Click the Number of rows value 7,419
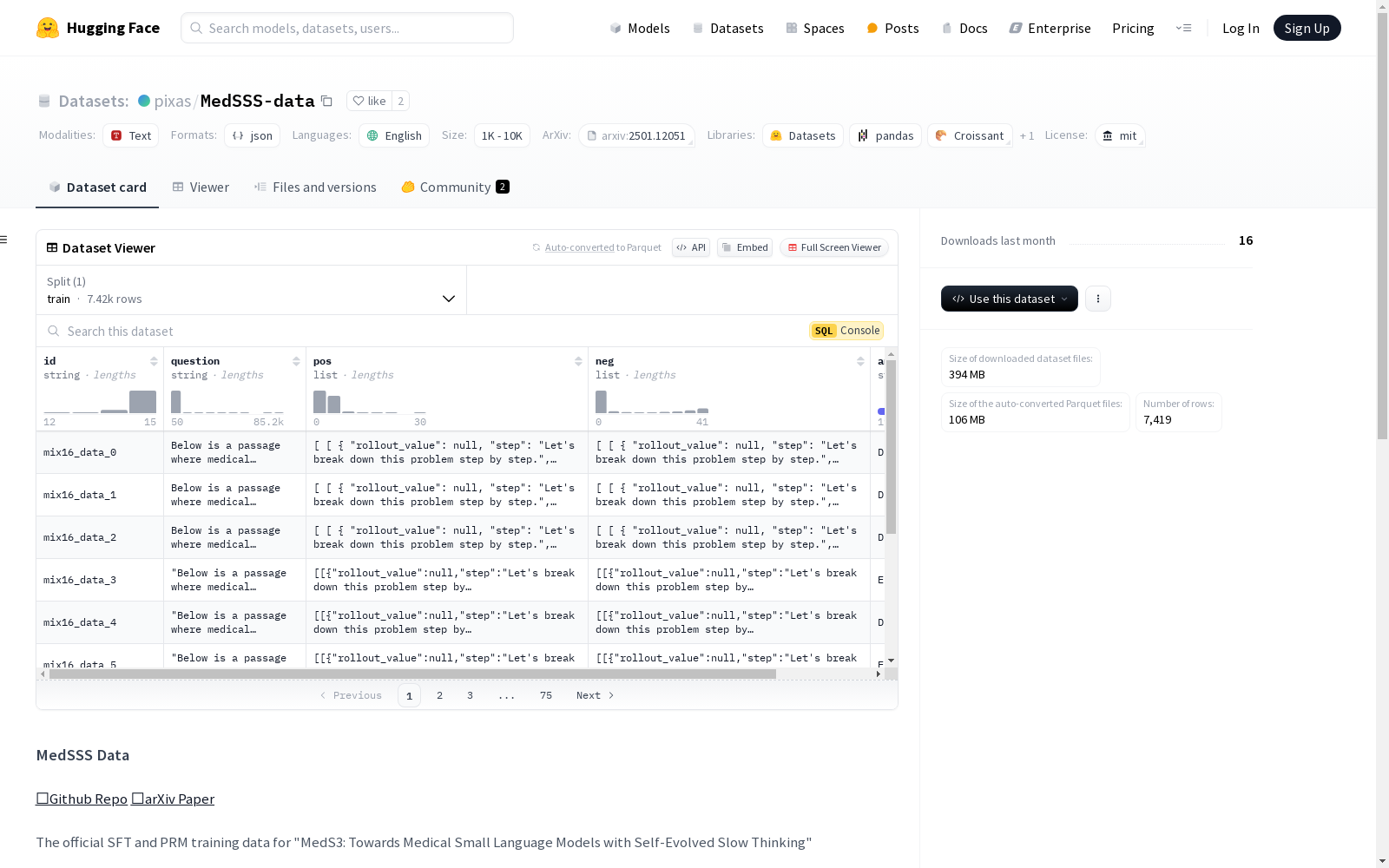 pyautogui.click(x=1157, y=419)
